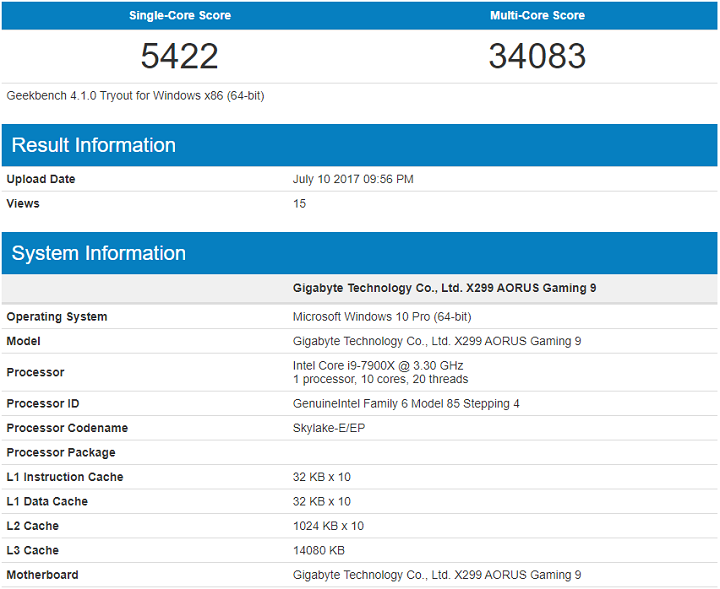Select L1 Data Cache value 32 KB x 10
This screenshot has width=720, height=589.
point(321,501)
